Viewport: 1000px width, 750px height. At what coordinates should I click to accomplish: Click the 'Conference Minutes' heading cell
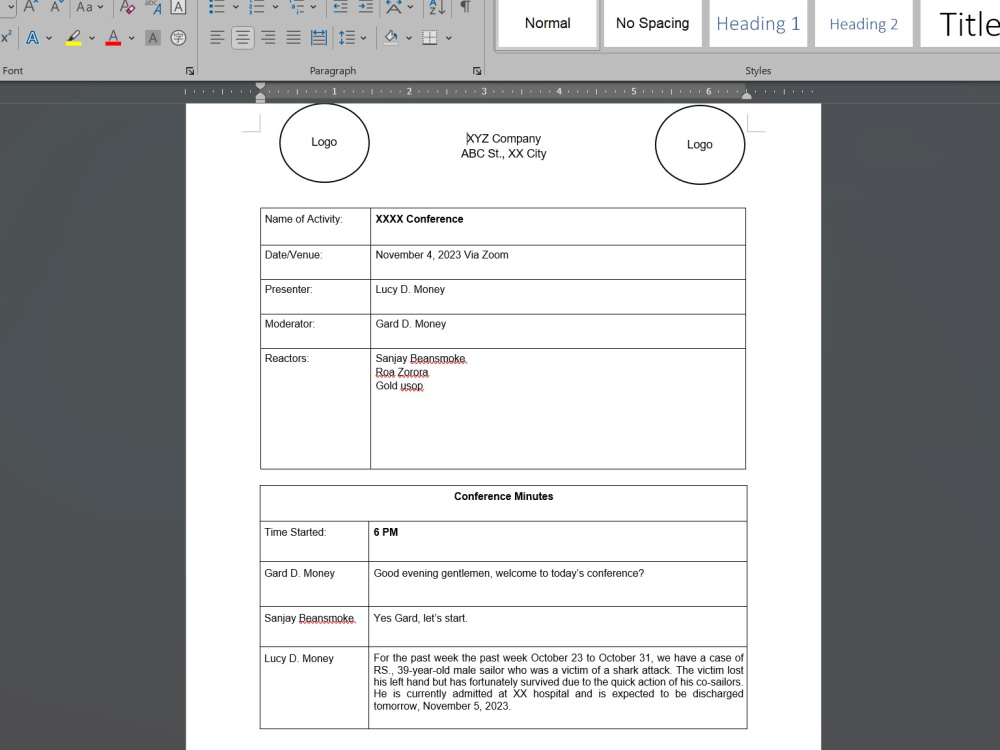[503, 503]
